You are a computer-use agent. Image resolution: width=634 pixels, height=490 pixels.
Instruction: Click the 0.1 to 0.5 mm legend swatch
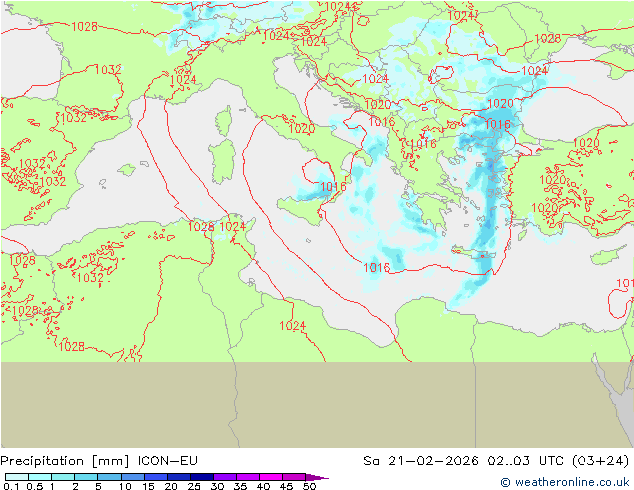[x=17, y=477]
